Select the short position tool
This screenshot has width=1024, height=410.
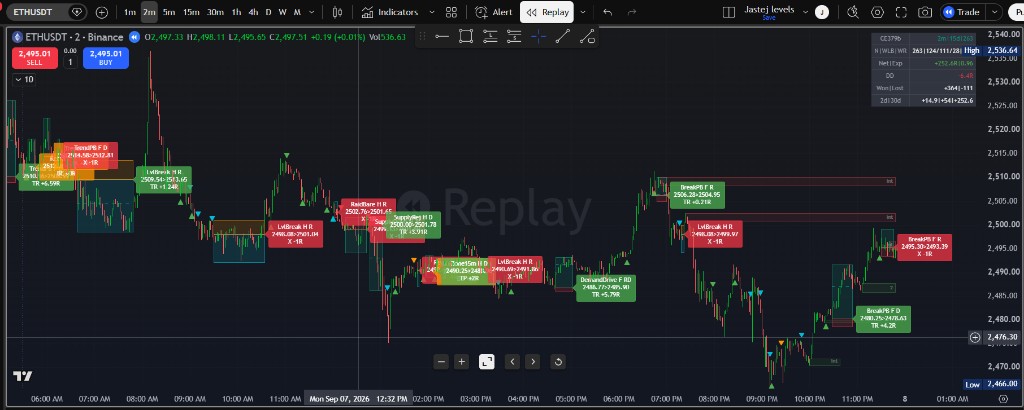point(515,37)
